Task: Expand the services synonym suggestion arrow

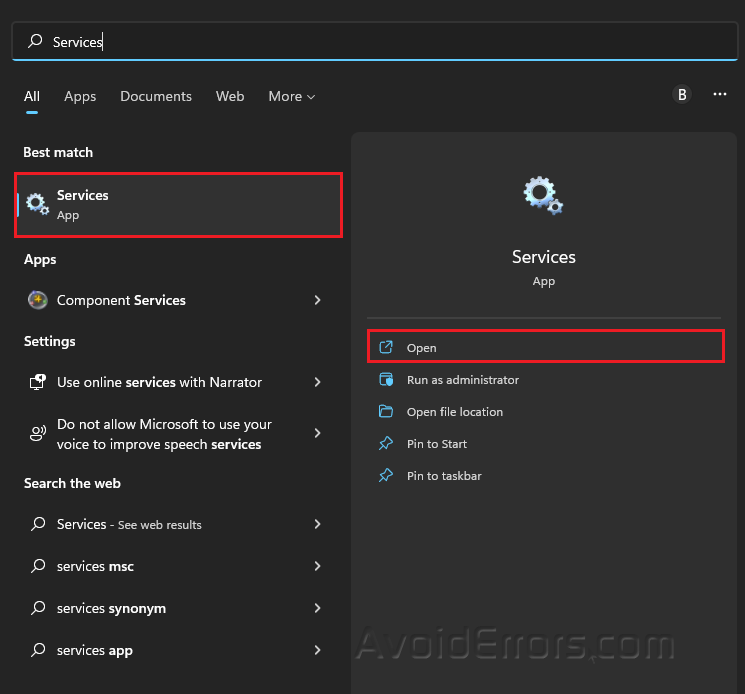Action: point(318,608)
